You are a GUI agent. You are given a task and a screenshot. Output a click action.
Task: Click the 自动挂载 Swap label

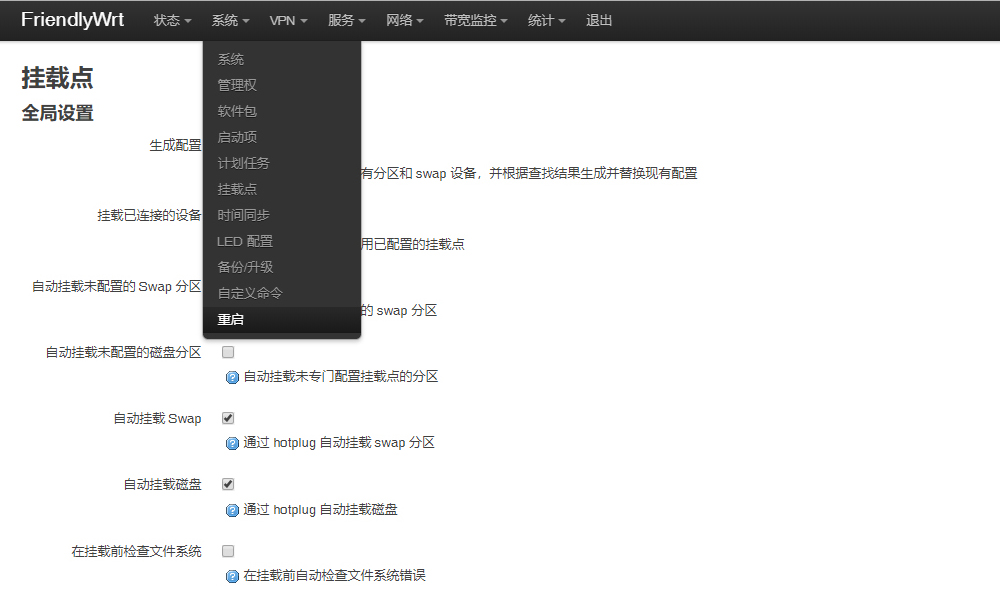pos(157,419)
